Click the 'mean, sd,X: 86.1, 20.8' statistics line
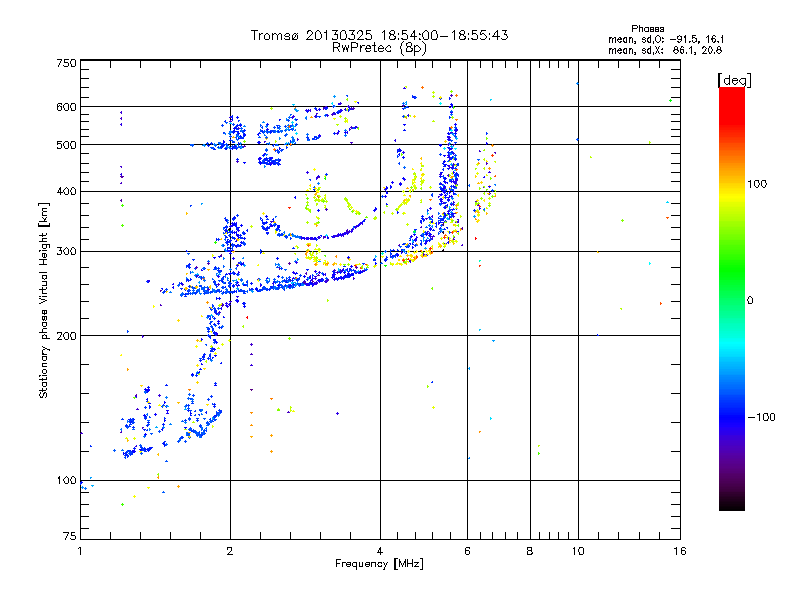 [x=665, y=51]
